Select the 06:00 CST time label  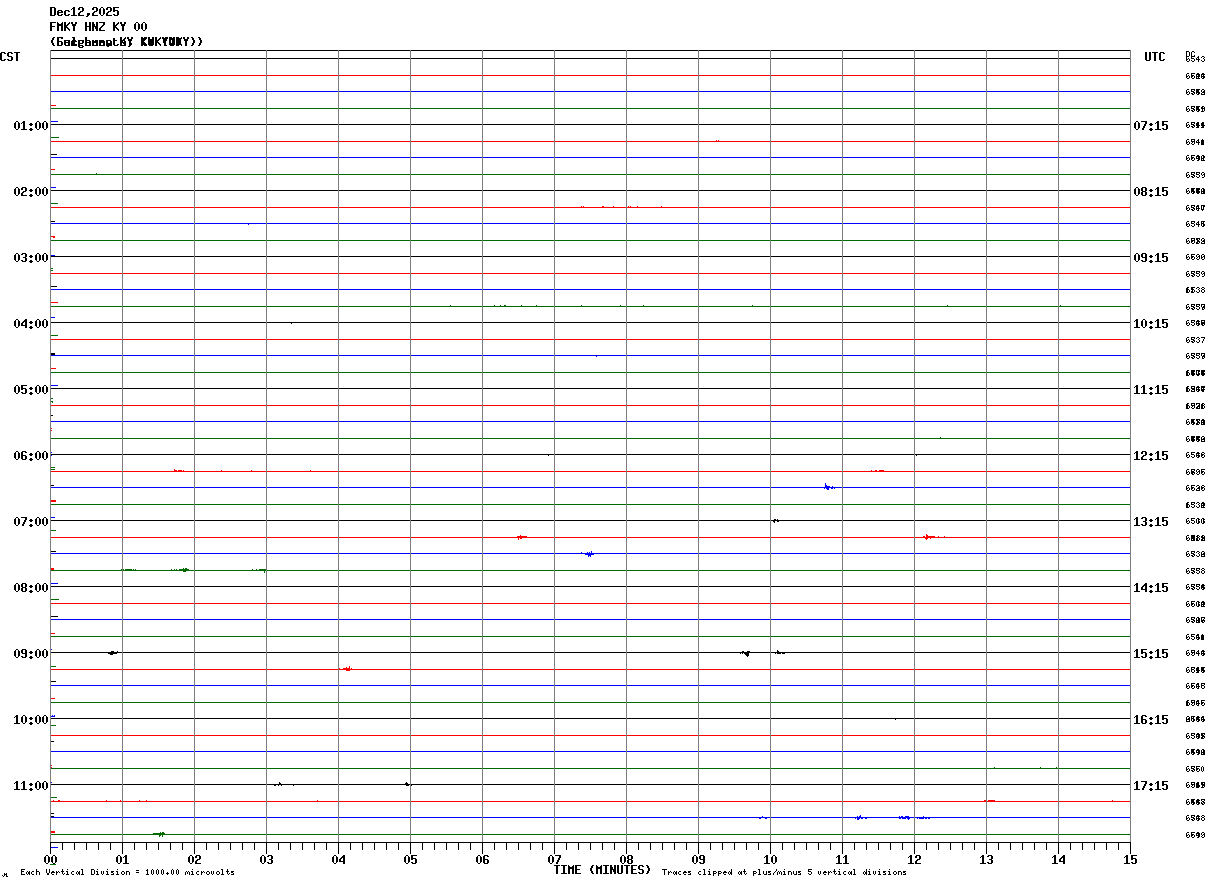31,456
